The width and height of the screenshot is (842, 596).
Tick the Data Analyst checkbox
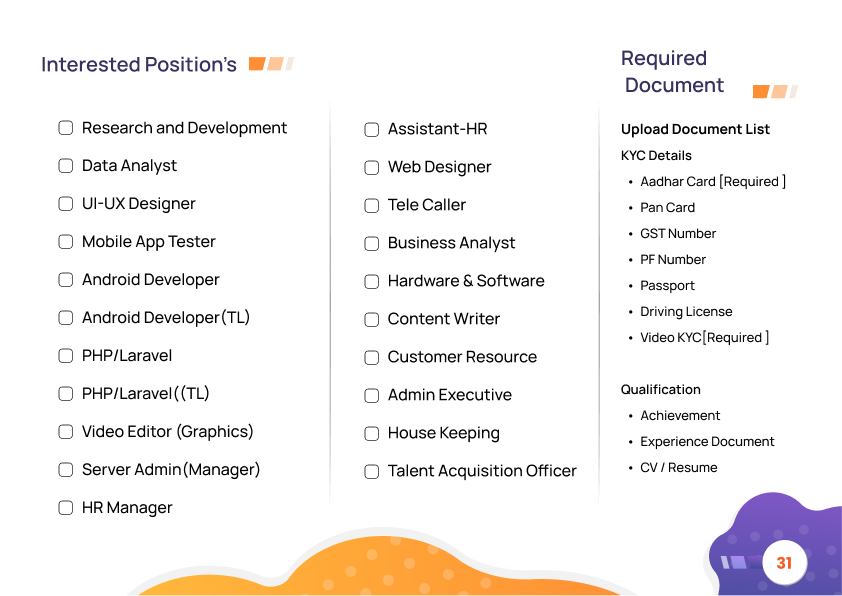pos(66,166)
